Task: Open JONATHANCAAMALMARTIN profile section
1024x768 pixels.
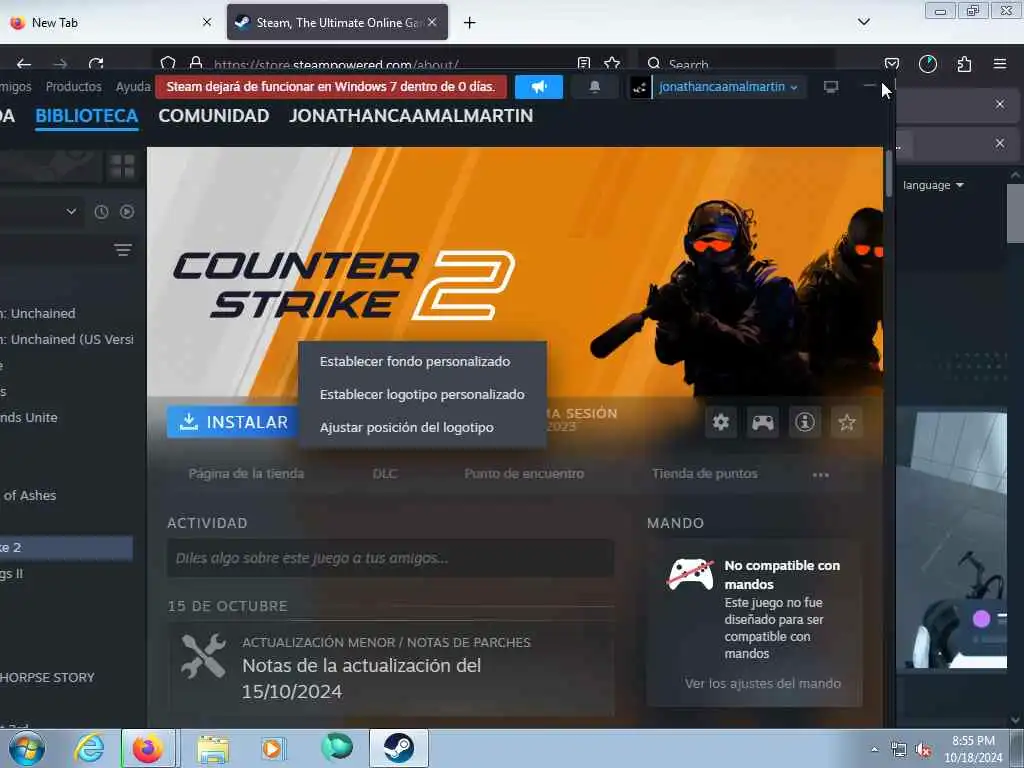Action: pyautogui.click(x=411, y=116)
